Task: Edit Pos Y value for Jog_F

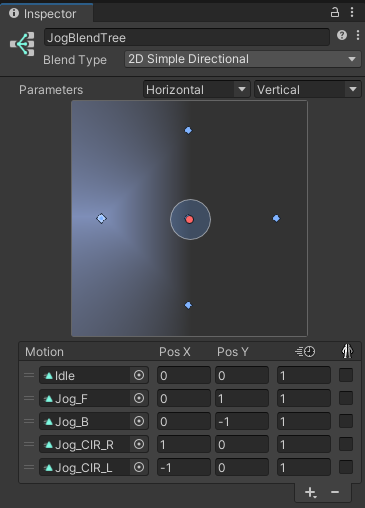Action: click(242, 398)
